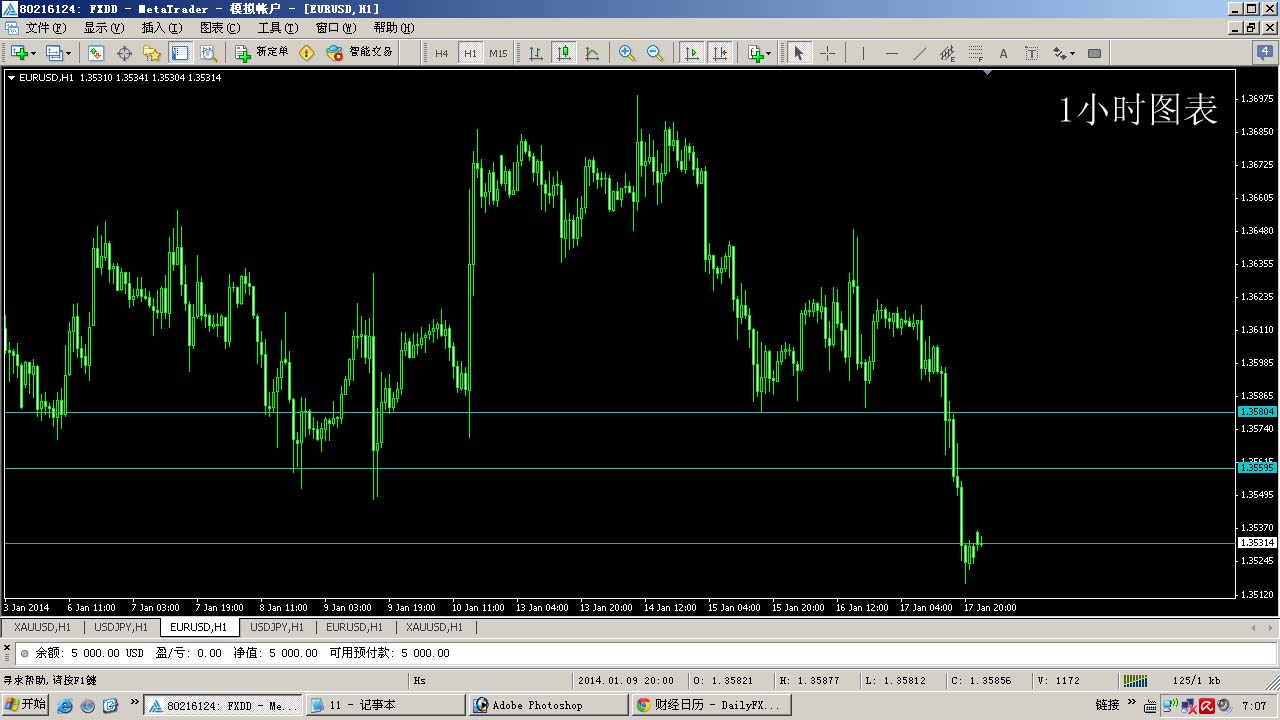Open the Market Watch panel icon
The height and width of the screenshot is (720, 1280).
click(96, 53)
